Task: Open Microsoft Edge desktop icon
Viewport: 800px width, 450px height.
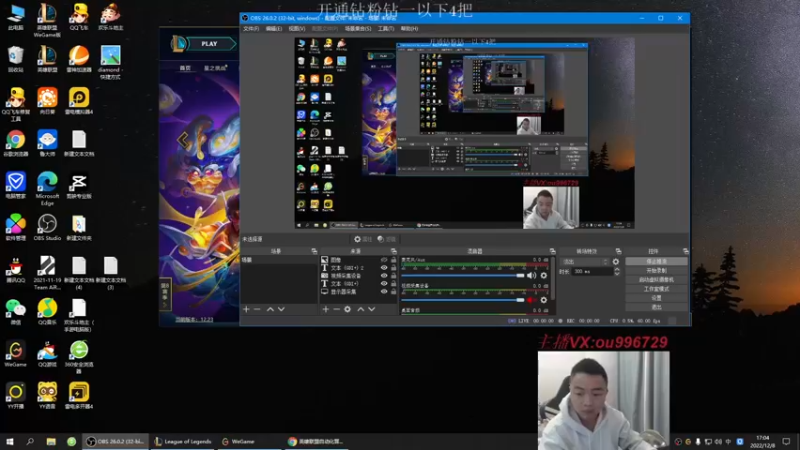Action: (x=46, y=182)
